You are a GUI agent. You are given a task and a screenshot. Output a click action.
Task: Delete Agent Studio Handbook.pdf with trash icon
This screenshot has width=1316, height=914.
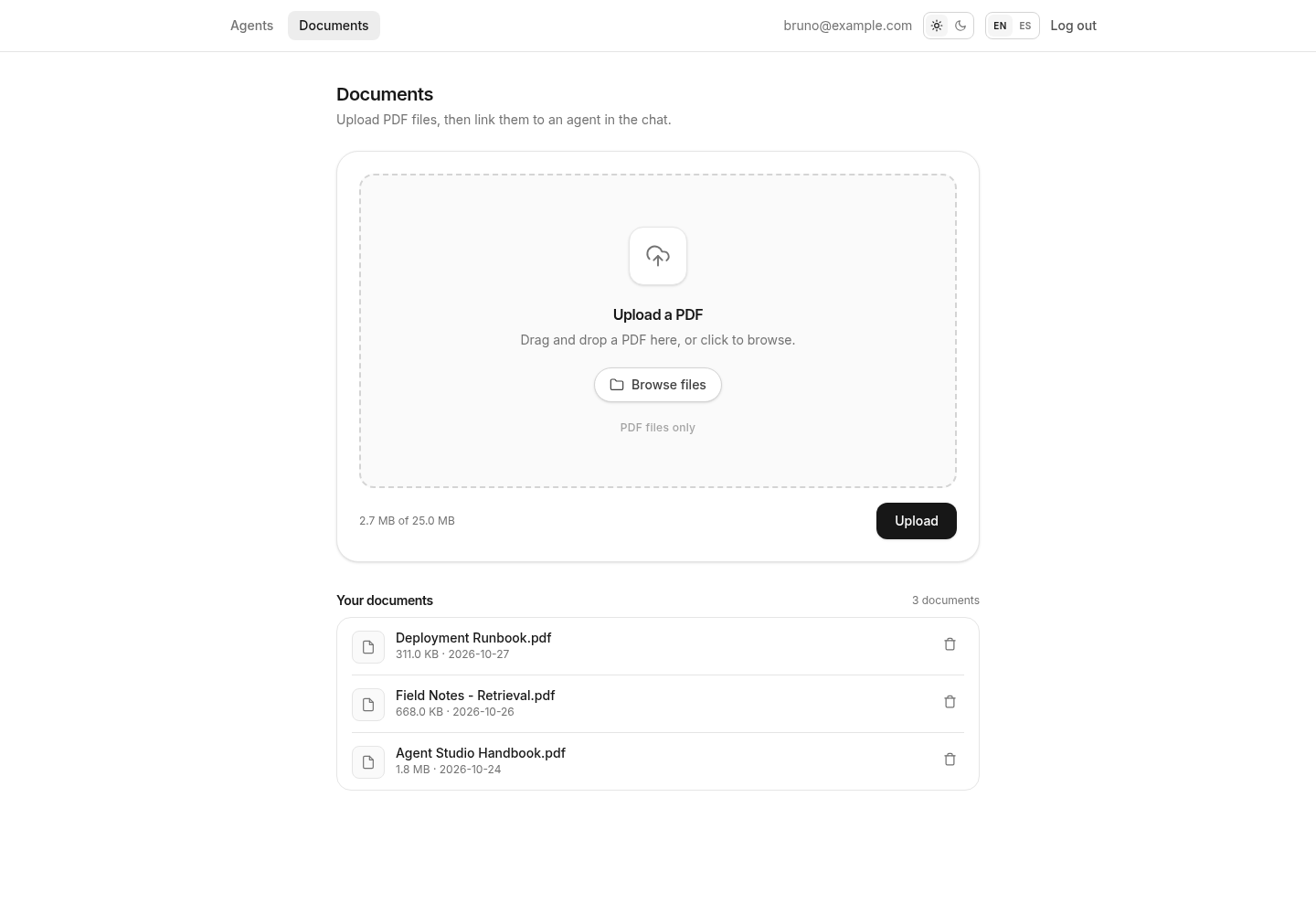pos(950,760)
